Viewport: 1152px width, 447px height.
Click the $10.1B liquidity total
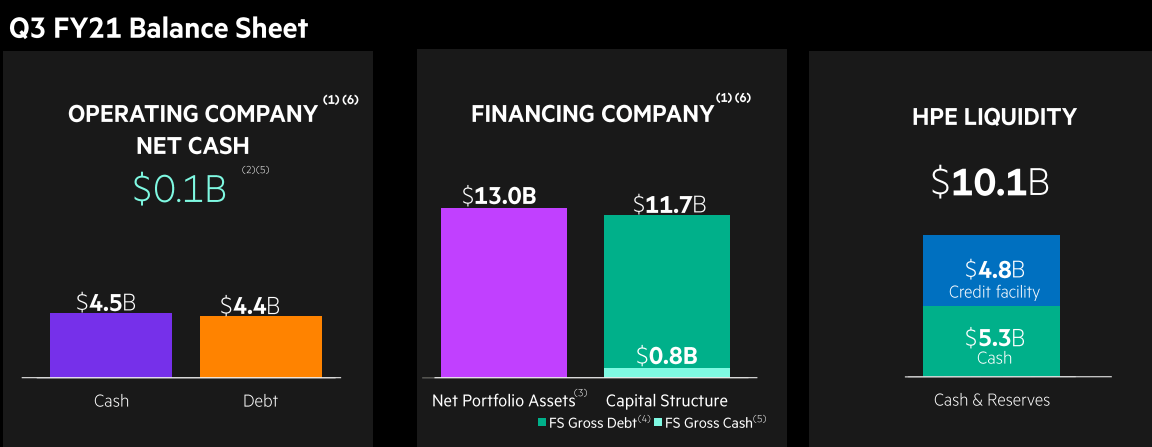click(x=990, y=182)
